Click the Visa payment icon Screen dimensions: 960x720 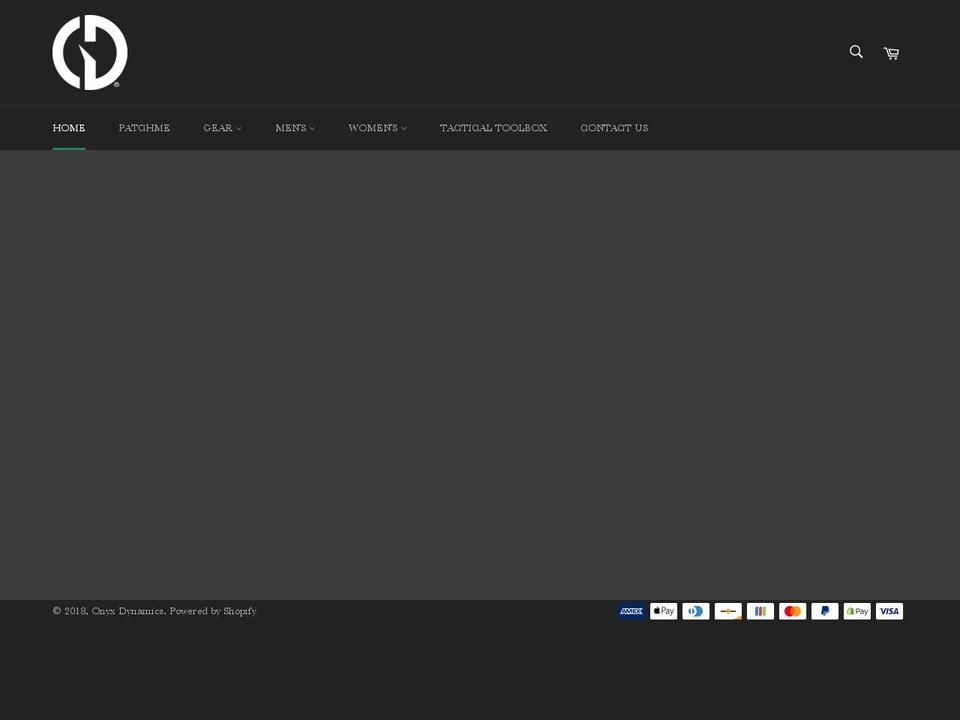pyautogui.click(x=889, y=611)
